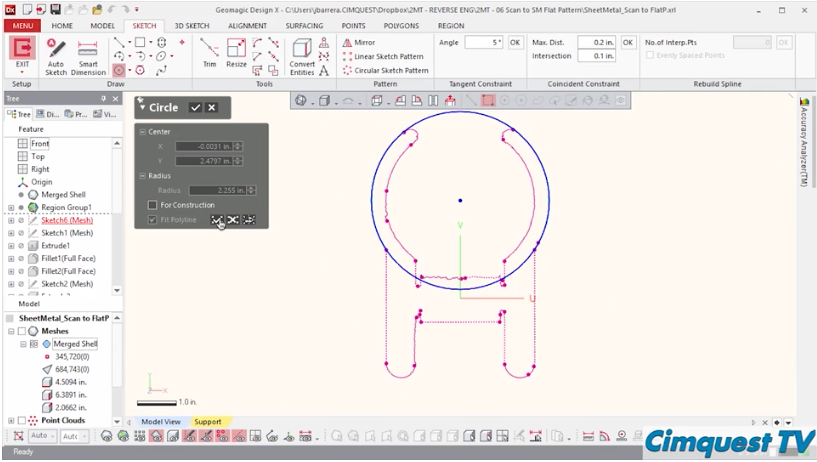Select the Ellipse draw tool
Screen dimensions: 817x462
point(161,56)
